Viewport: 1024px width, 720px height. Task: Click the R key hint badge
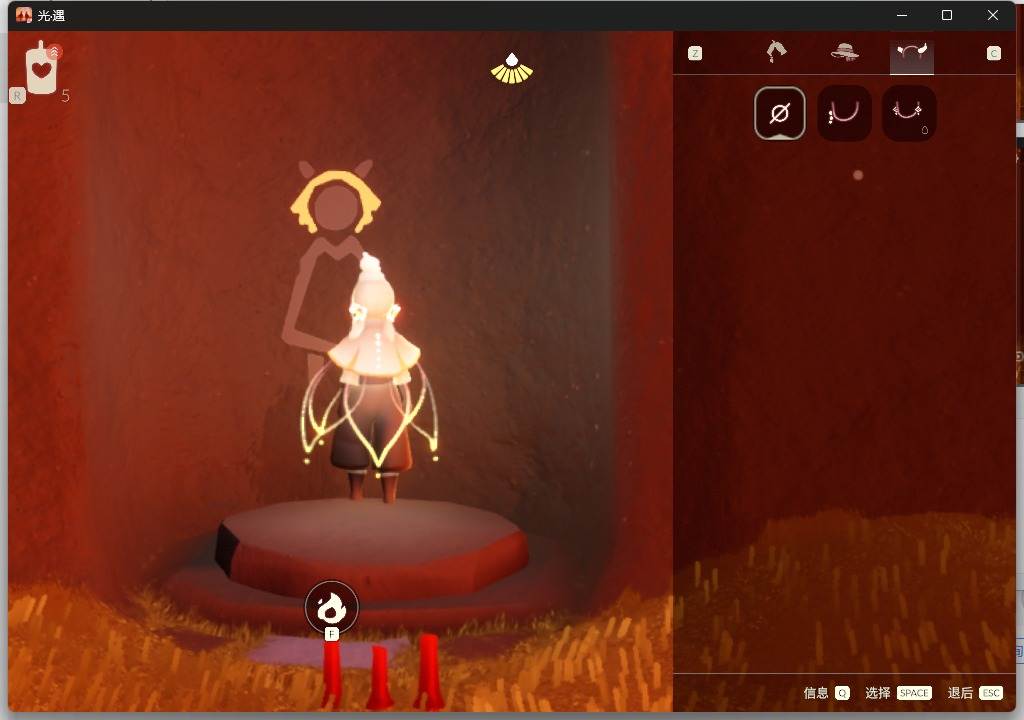point(17,96)
